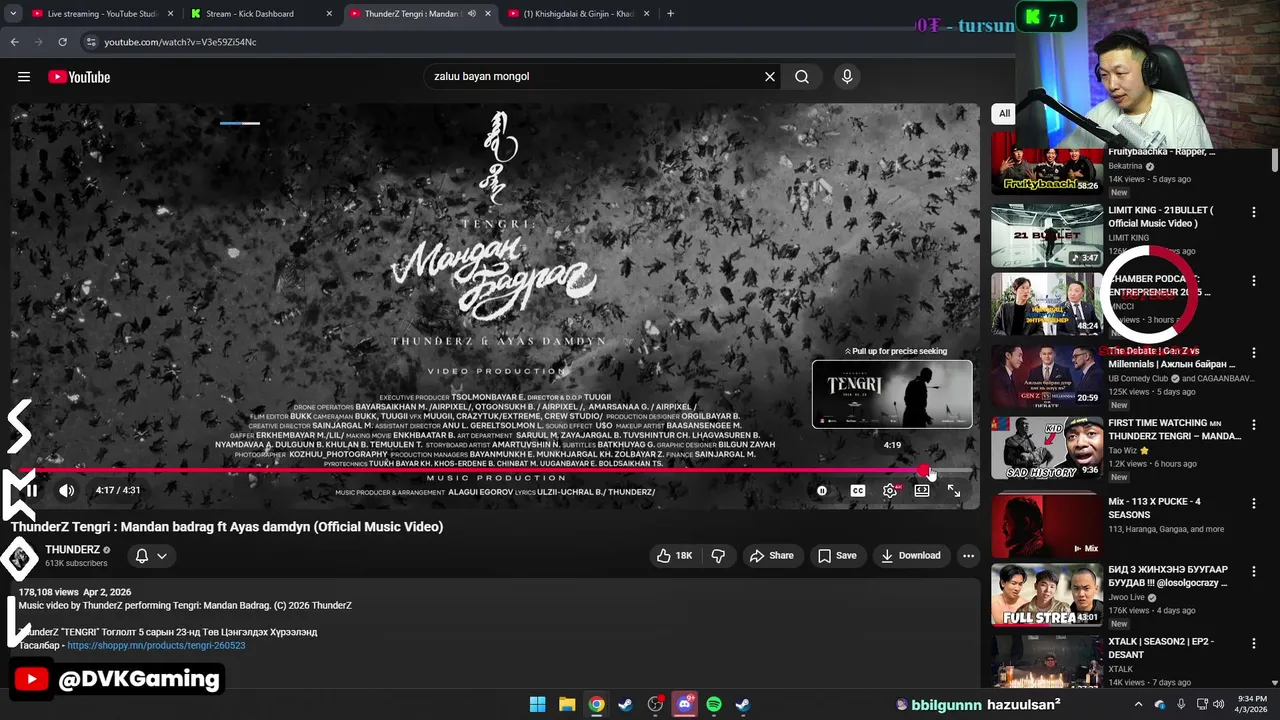Toggle closed captions CC button
Viewport: 1280px width, 720px height.
point(858,491)
